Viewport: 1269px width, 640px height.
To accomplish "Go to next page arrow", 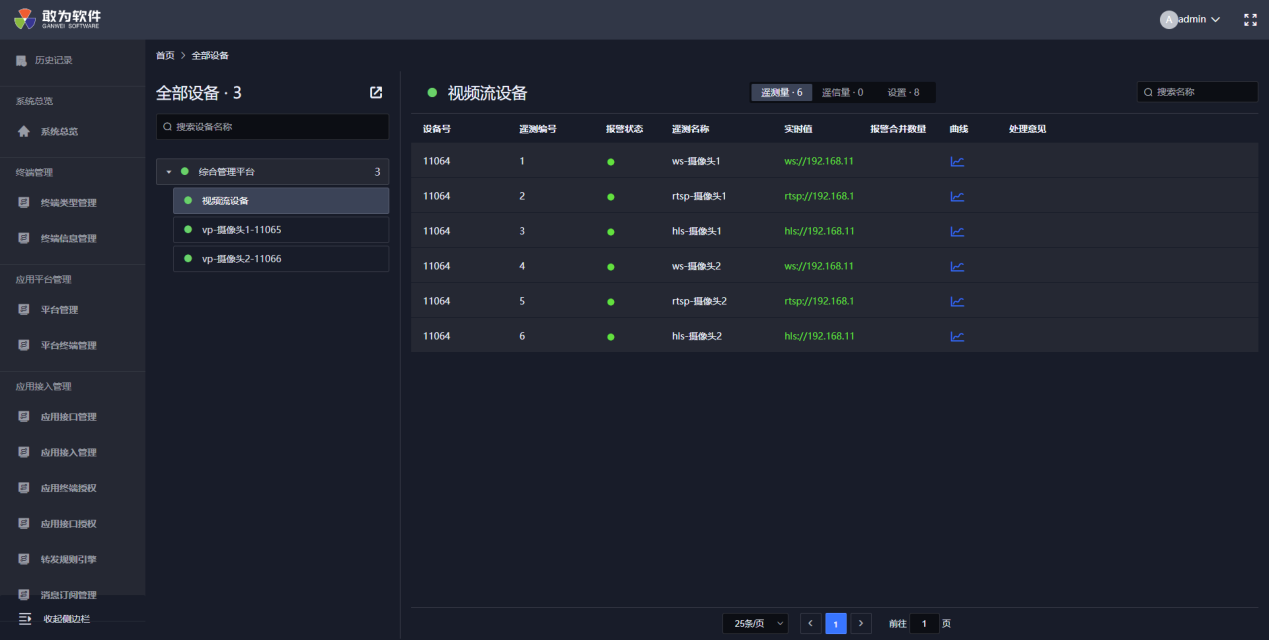I will point(861,623).
